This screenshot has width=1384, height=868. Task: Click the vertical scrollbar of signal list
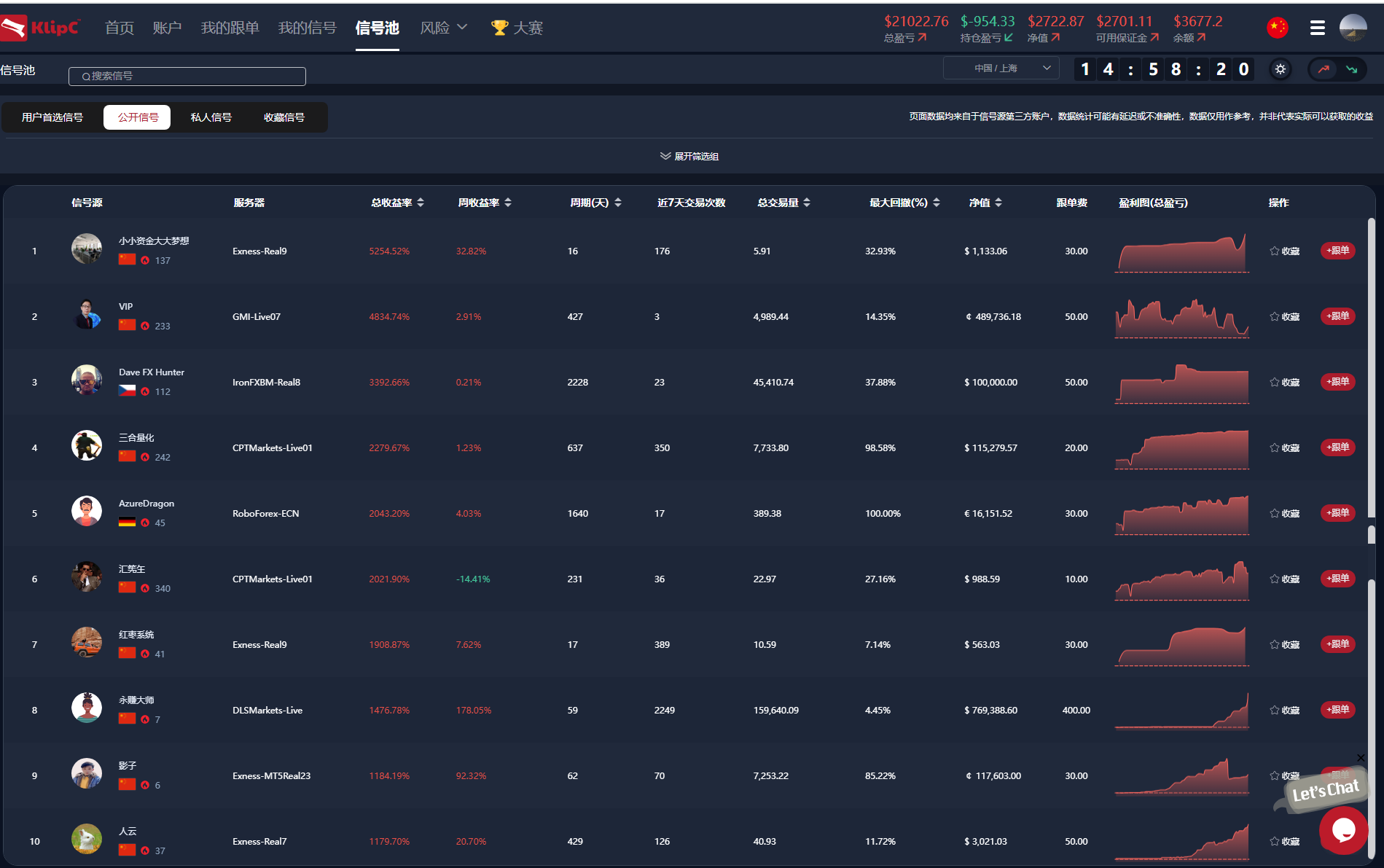click(1372, 535)
